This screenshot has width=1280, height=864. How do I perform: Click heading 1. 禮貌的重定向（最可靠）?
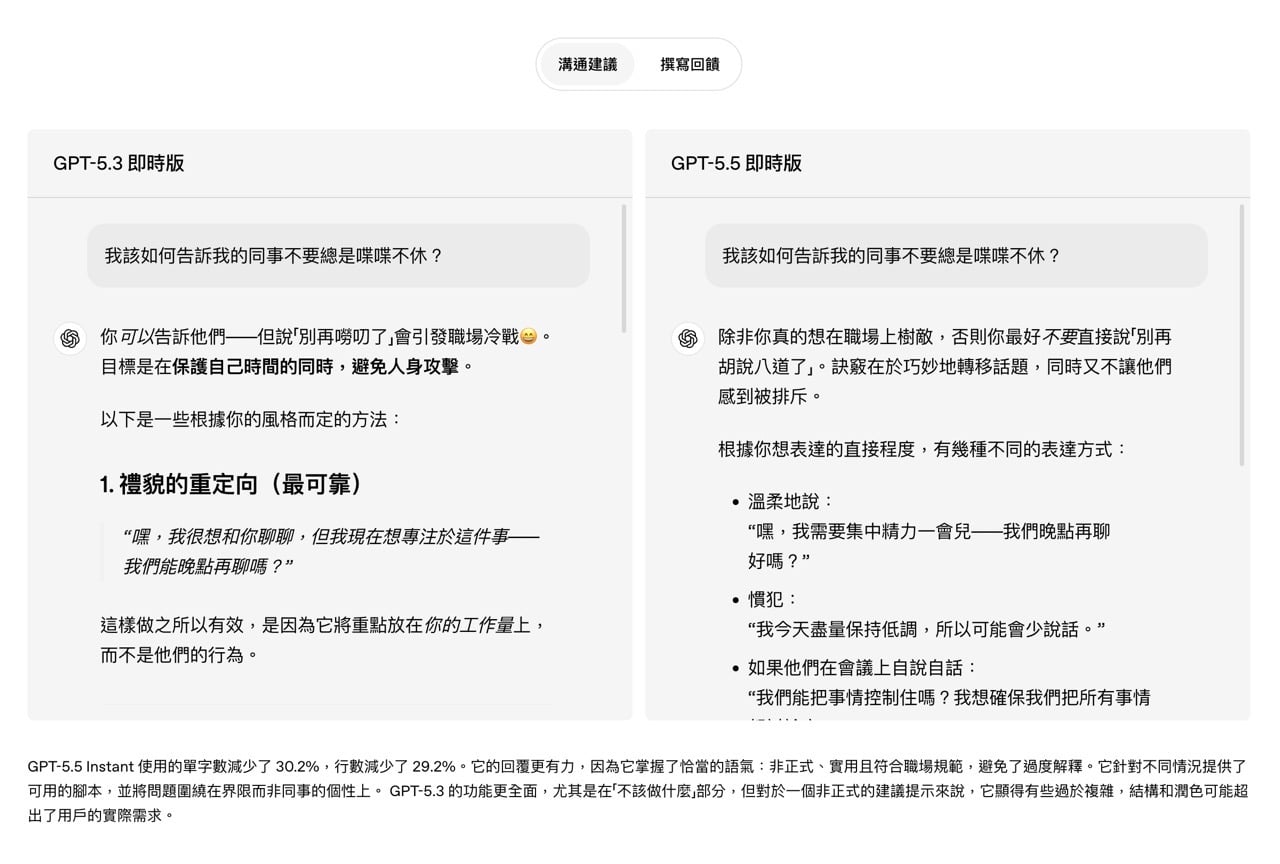click(232, 485)
